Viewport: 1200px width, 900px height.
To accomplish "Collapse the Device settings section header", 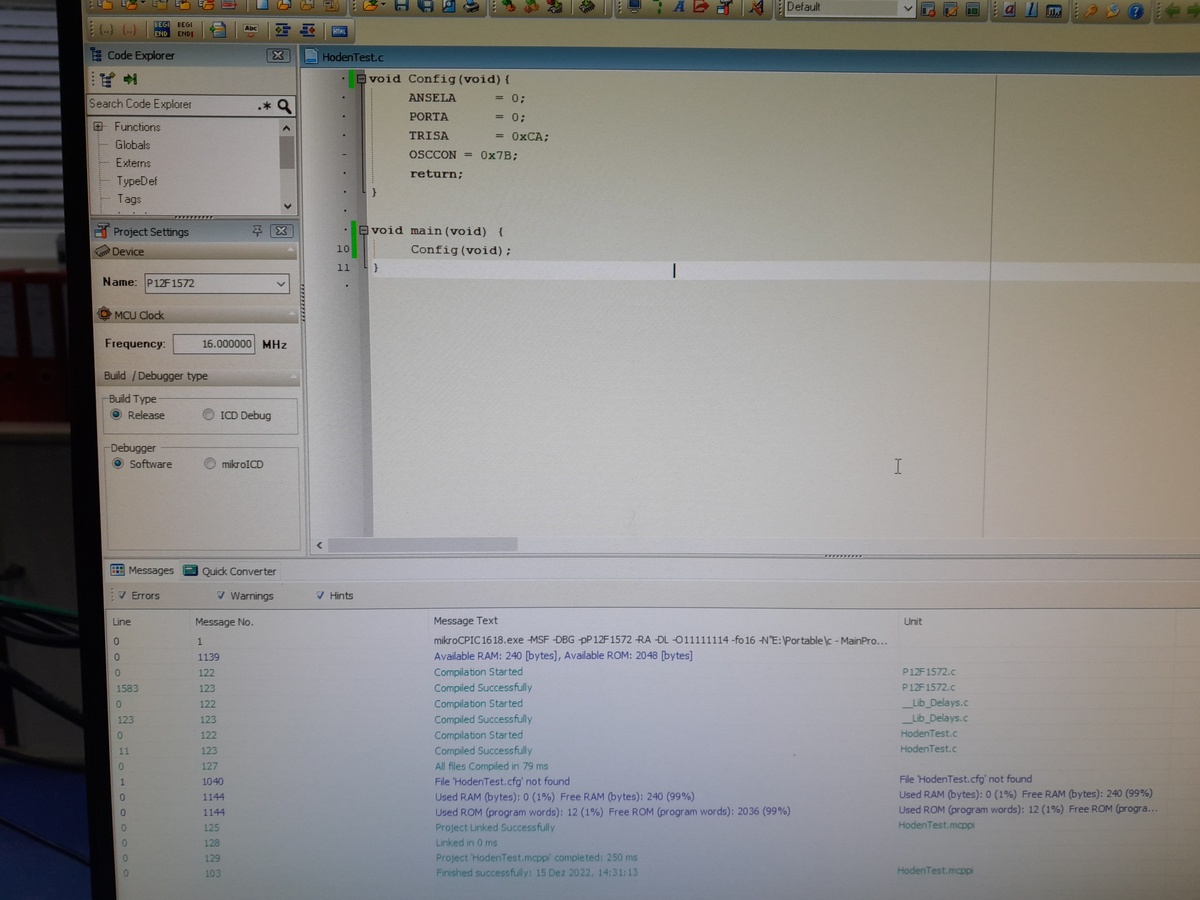I will [x=195, y=251].
